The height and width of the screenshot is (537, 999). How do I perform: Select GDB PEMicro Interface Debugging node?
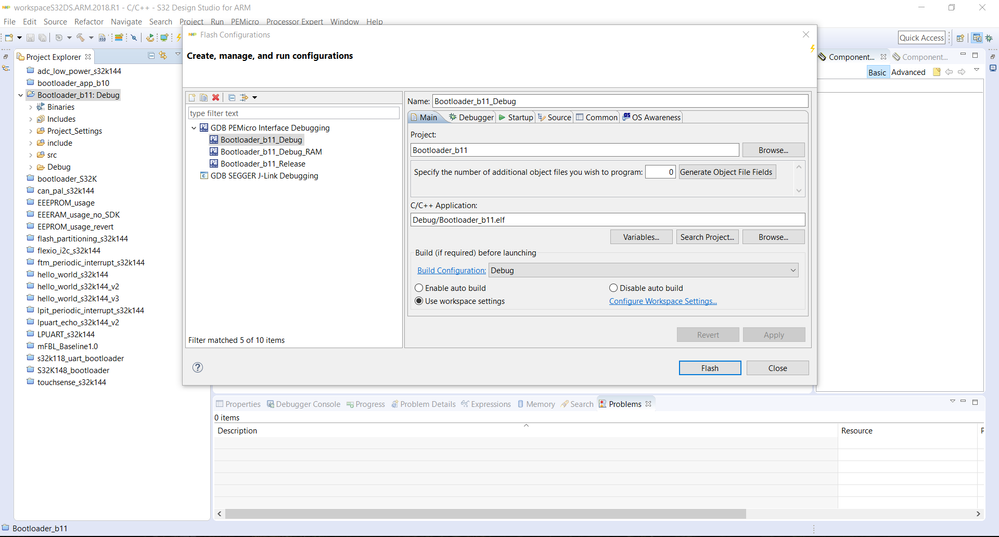coord(270,127)
